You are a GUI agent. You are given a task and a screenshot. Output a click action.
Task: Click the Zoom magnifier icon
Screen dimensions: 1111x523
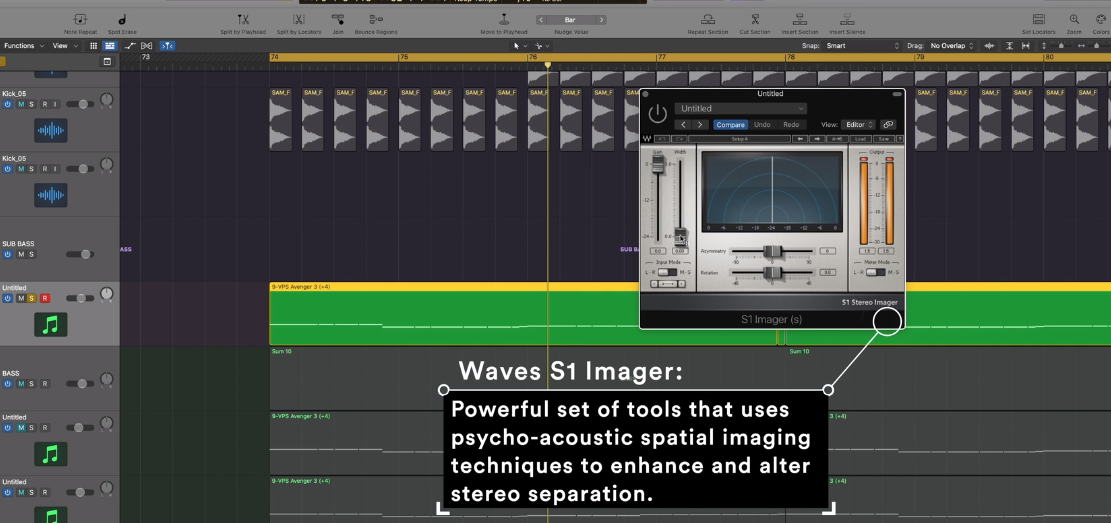[x=1074, y=20]
